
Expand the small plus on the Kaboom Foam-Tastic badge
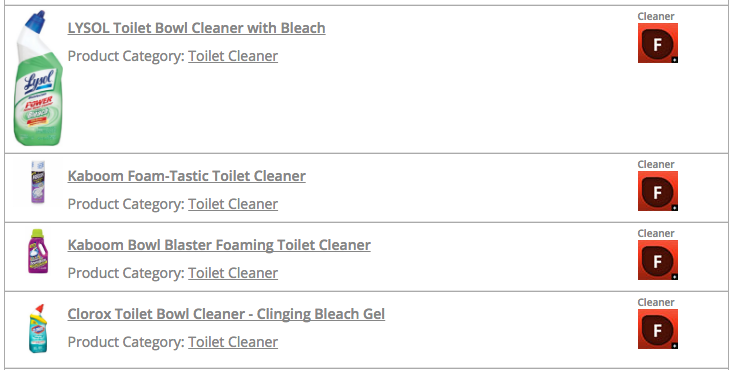[x=675, y=208]
